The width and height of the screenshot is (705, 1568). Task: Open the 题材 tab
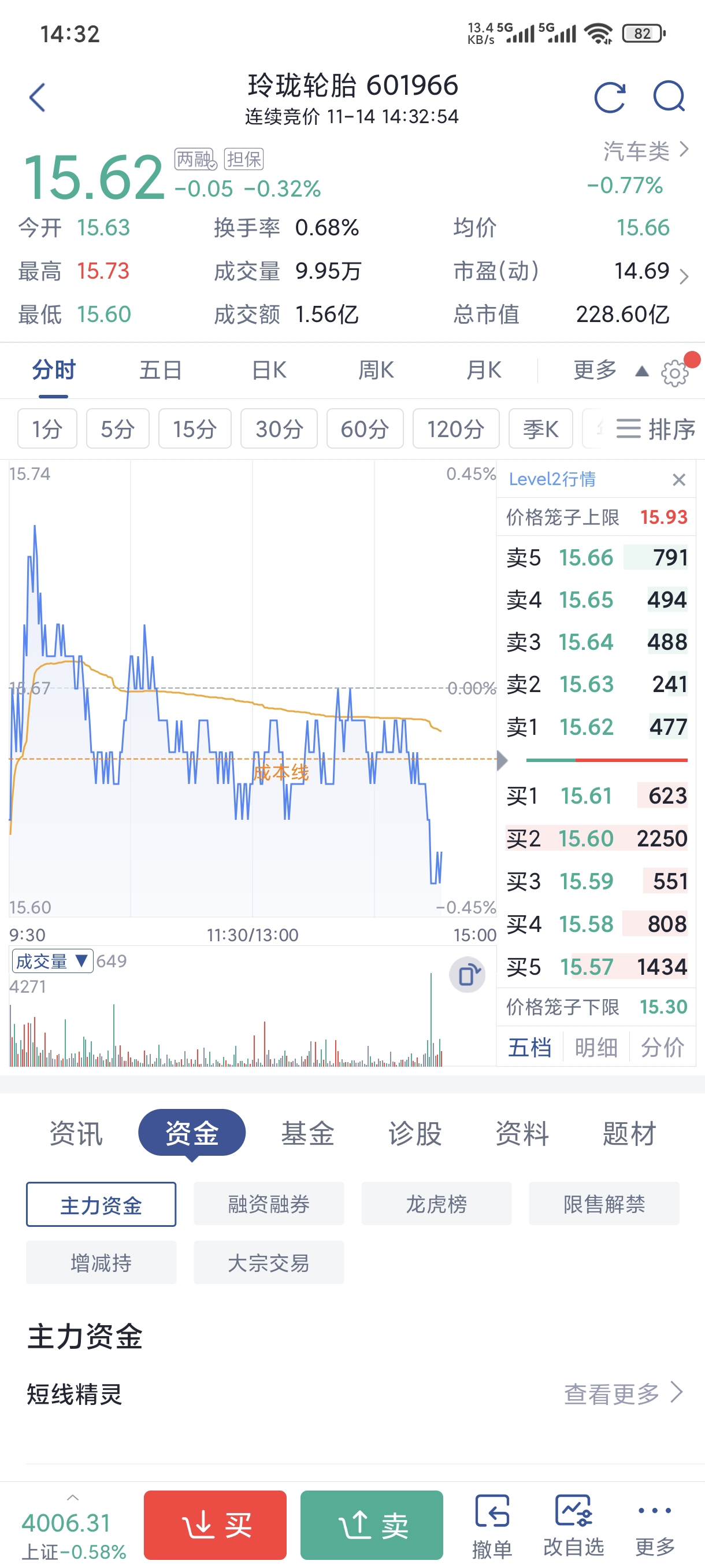click(x=629, y=1133)
